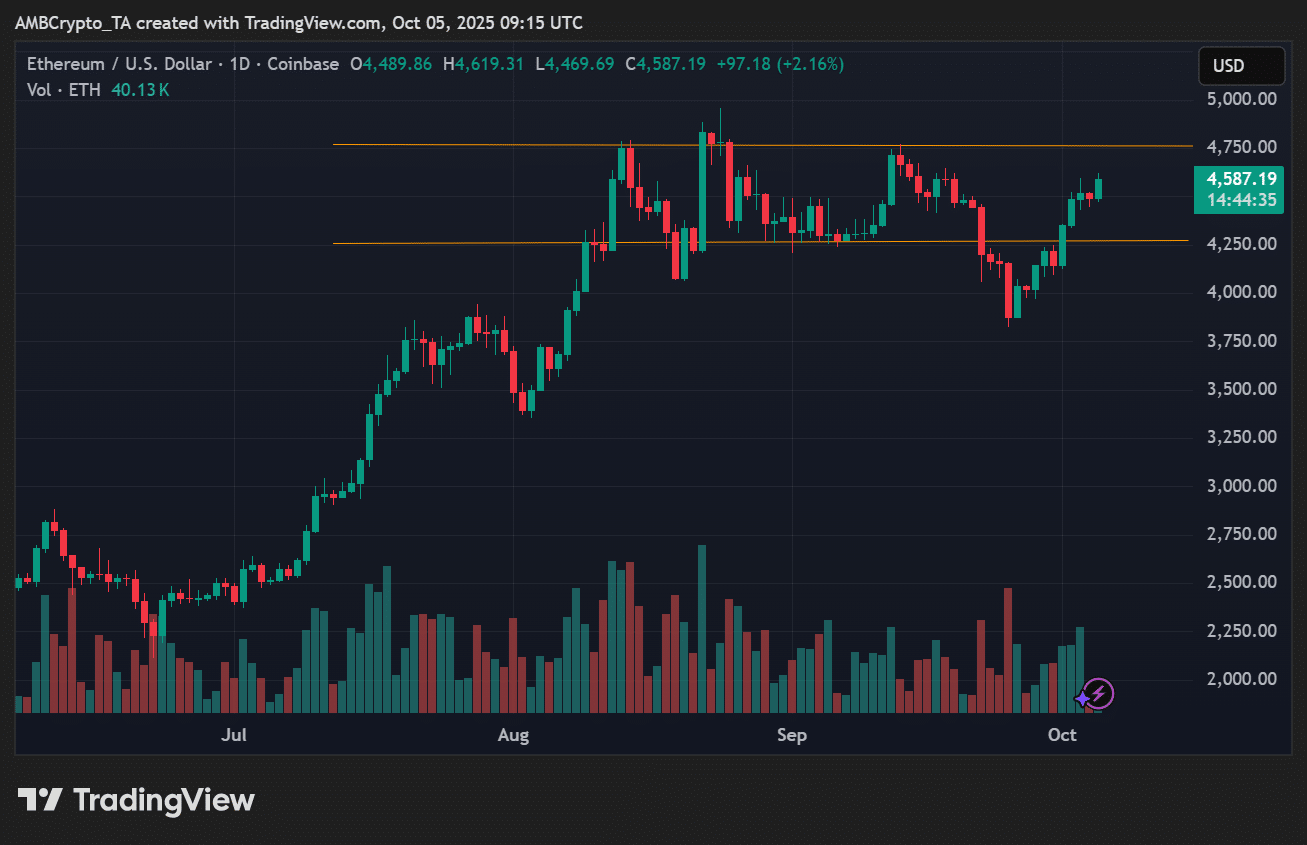Click the purple lightning bolt icon

coord(1097,693)
